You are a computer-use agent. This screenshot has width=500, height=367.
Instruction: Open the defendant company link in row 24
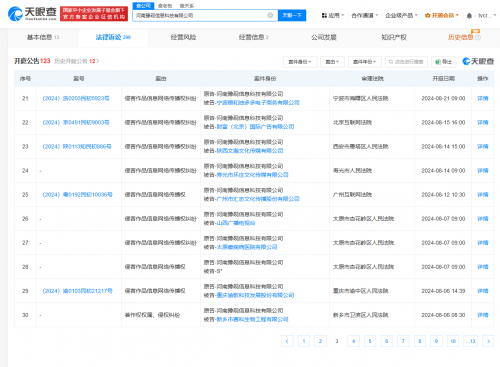[x=252, y=175]
